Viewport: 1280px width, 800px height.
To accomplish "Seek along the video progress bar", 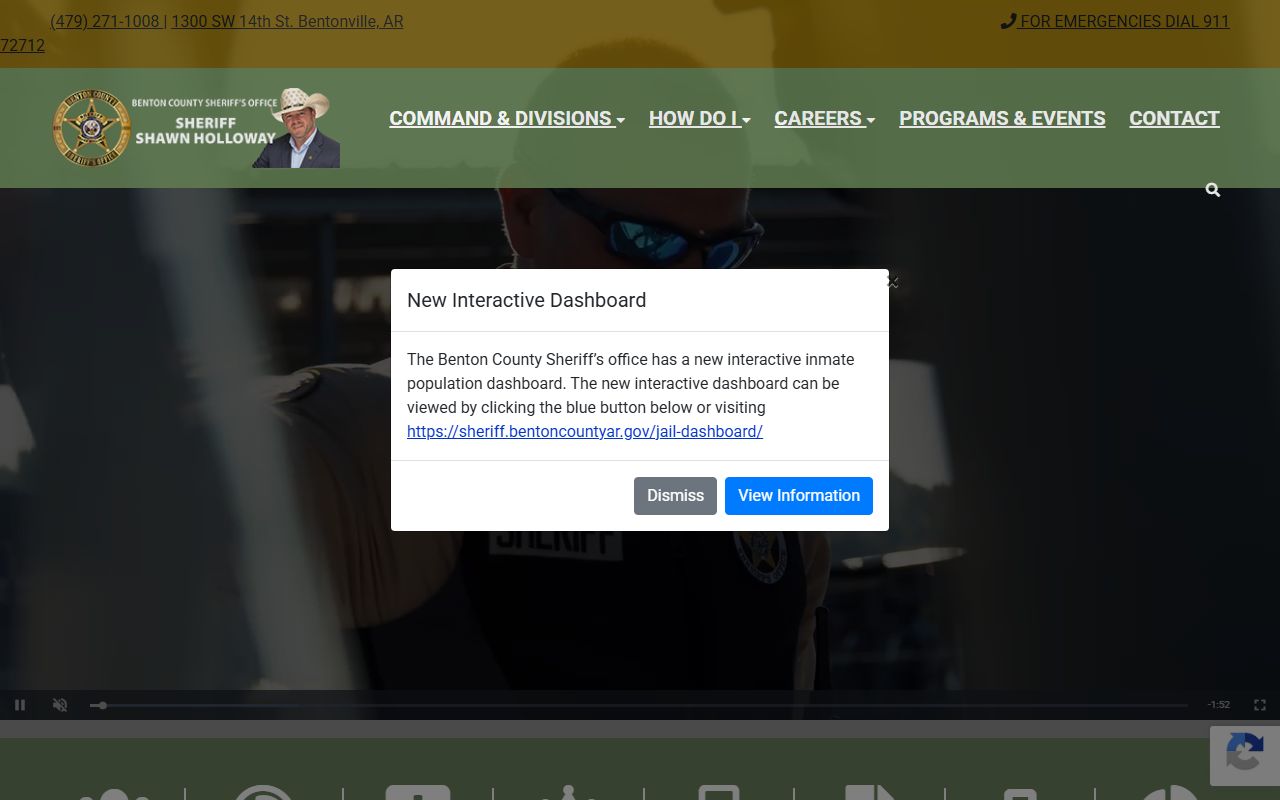I will (640, 705).
